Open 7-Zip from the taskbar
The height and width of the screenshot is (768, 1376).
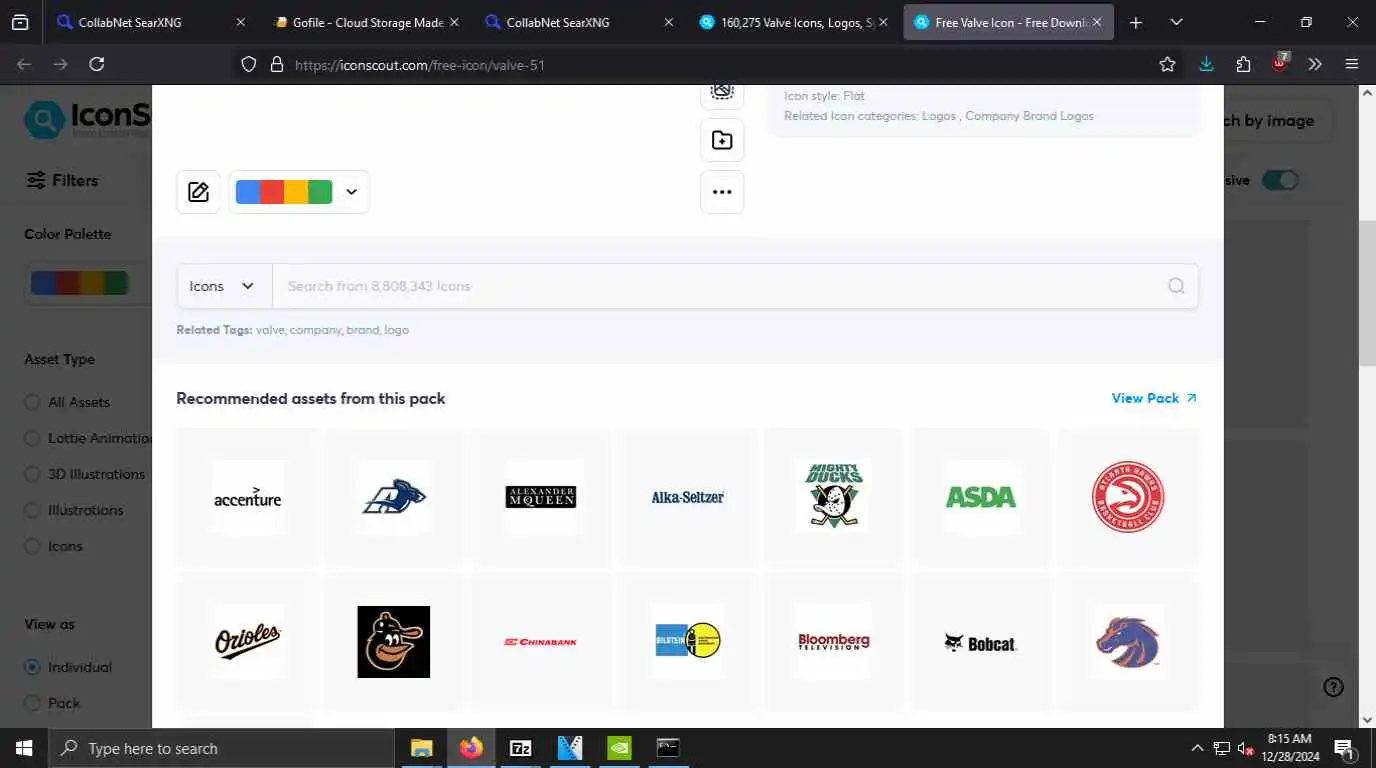tap(520, 748)
